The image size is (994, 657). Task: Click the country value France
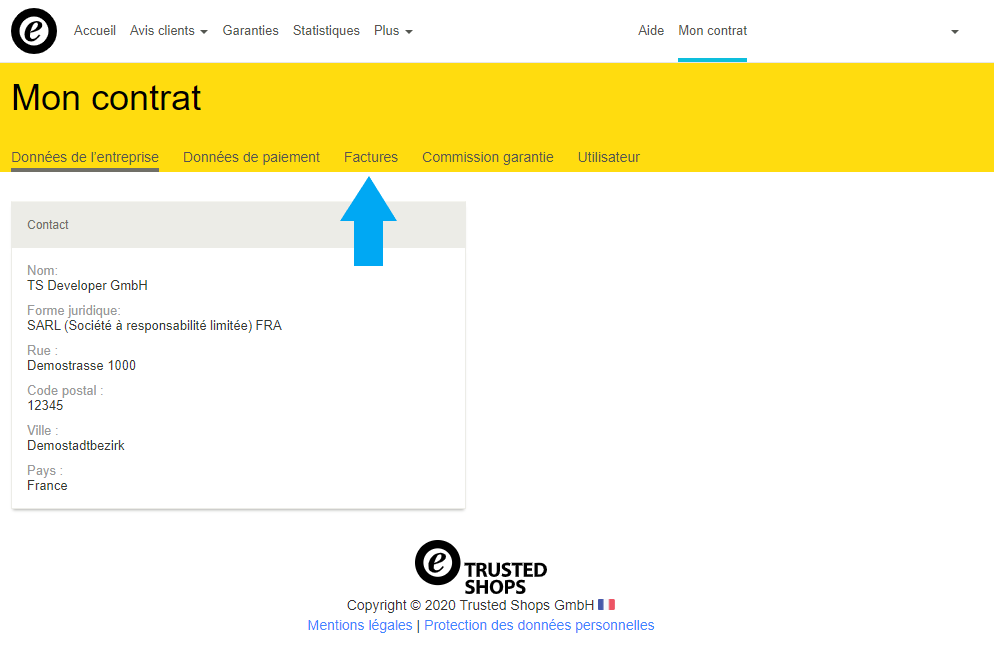[47, 485]
